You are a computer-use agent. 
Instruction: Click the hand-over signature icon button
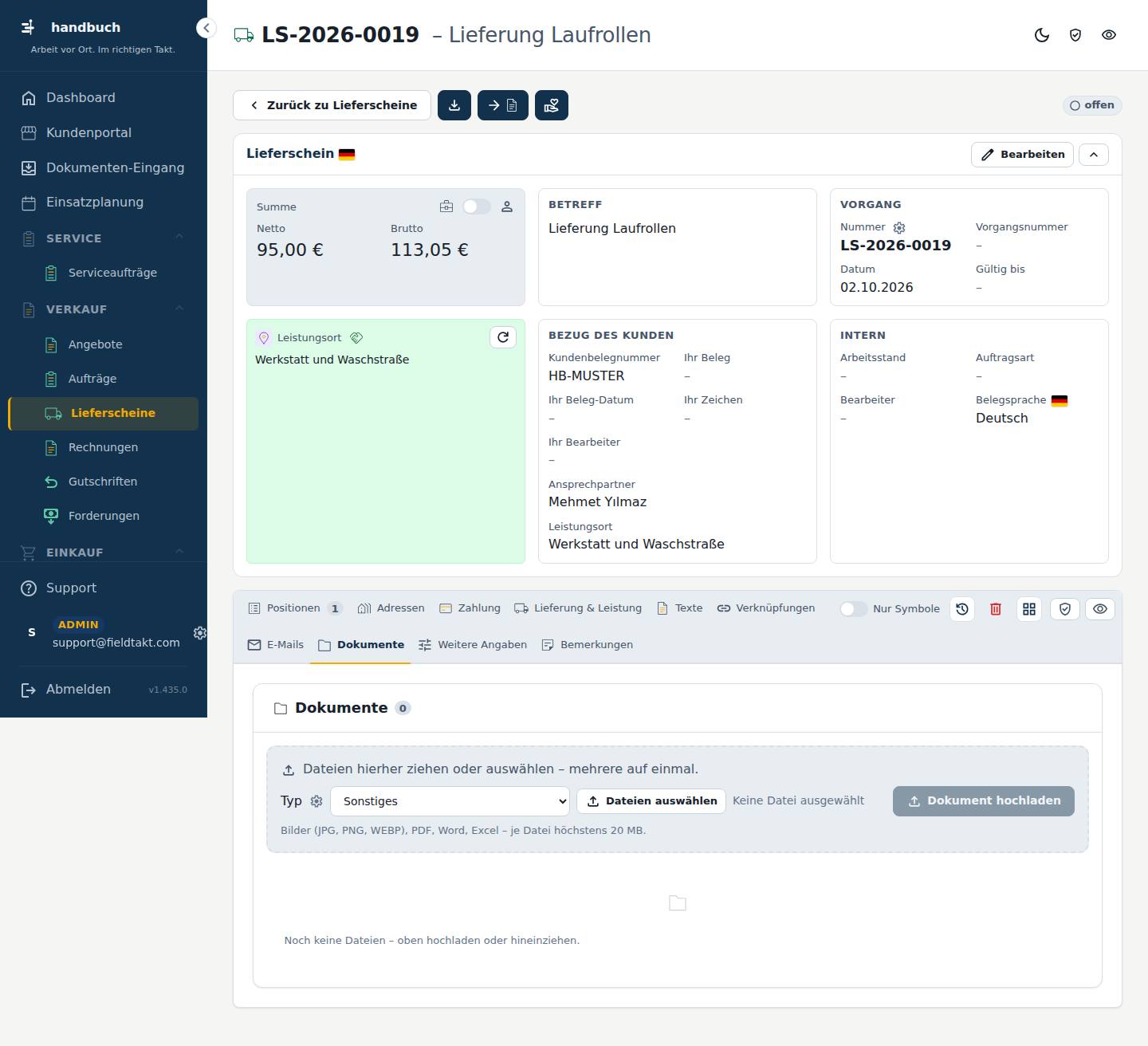(x=552, y=105)
